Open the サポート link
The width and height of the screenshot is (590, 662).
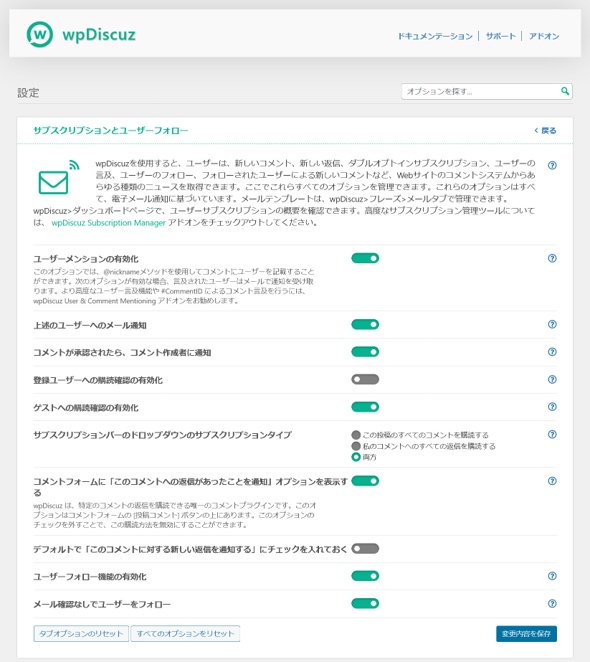click(x=500, y=36)
